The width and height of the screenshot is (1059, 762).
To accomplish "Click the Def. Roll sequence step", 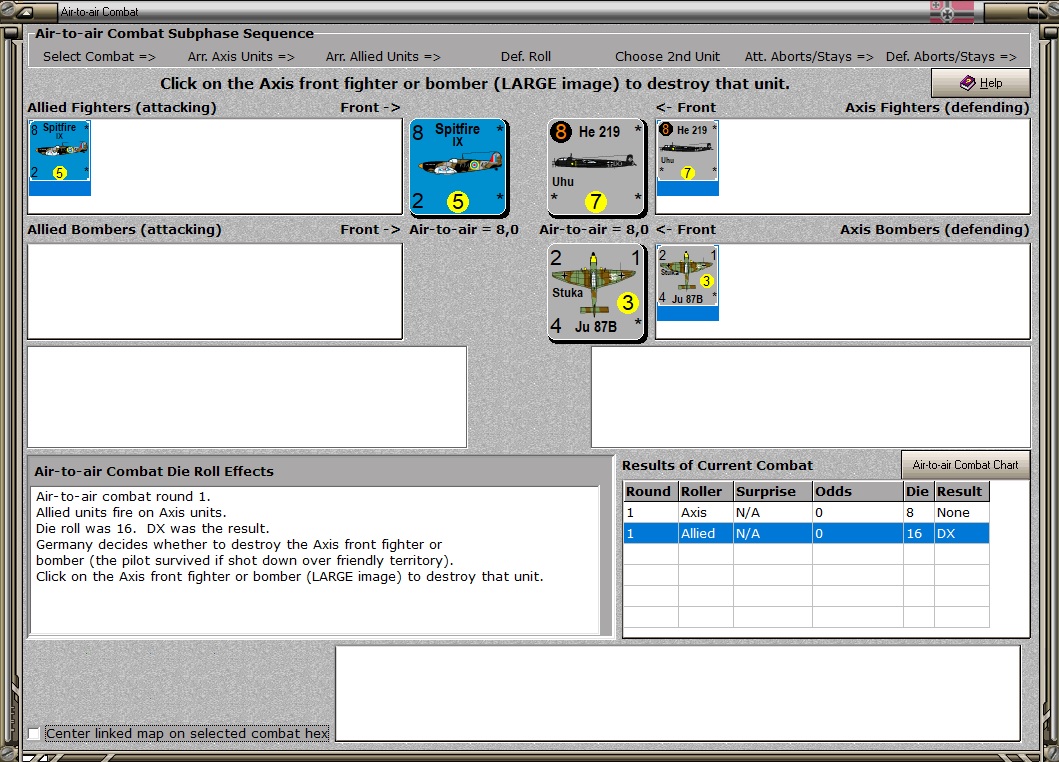I will pyautogui.click(x=525, y=57).
